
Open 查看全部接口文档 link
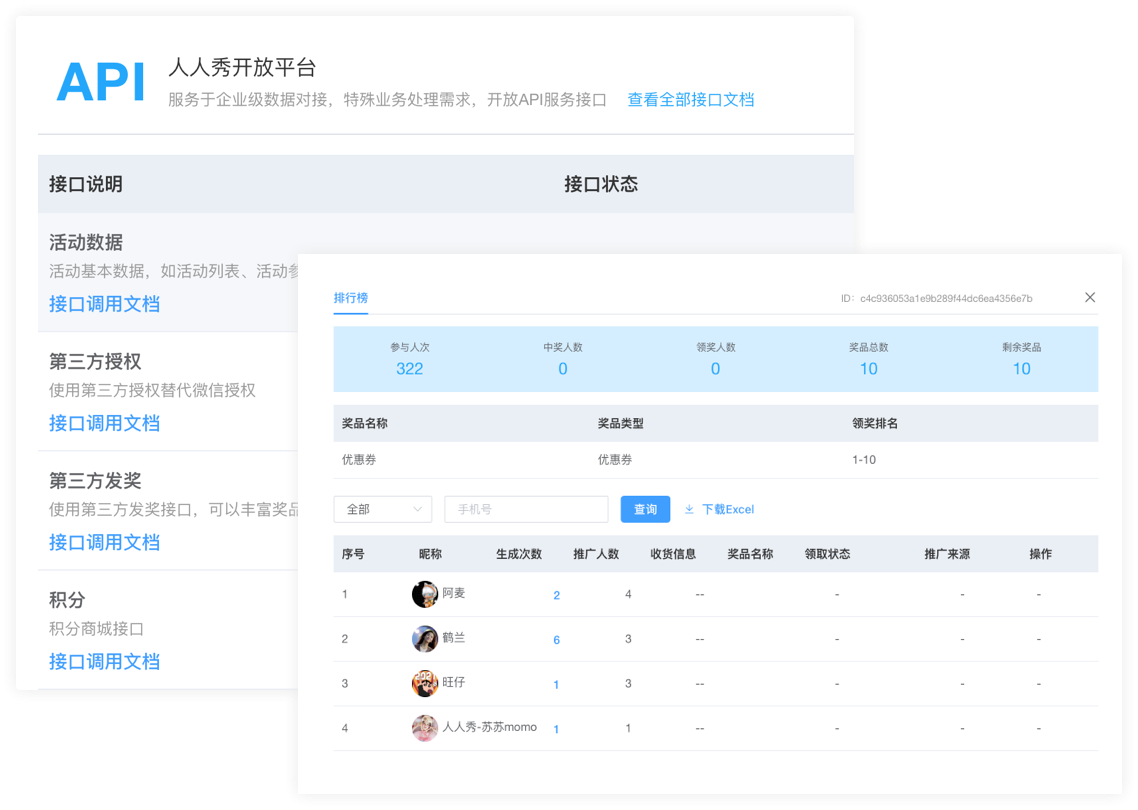(x=690, y=99)
